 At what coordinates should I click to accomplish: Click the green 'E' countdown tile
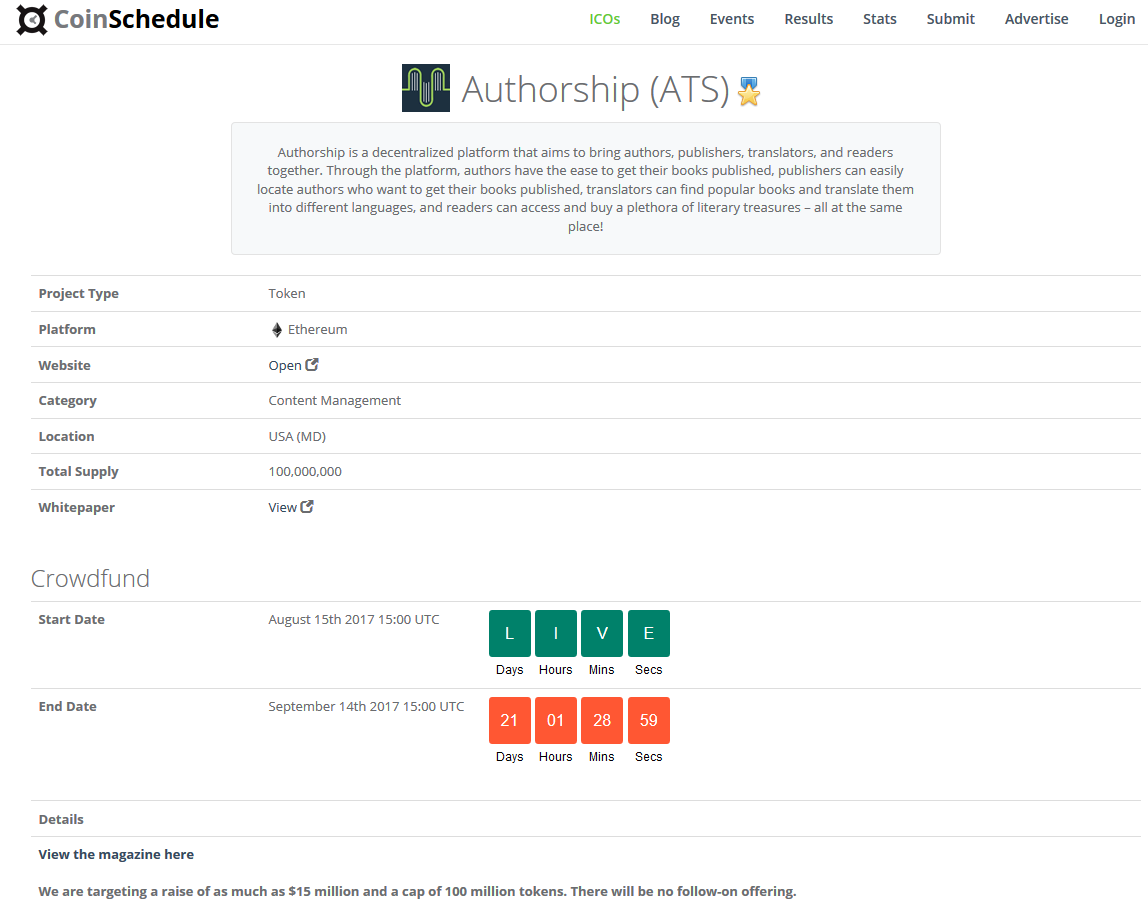point(649,633)
